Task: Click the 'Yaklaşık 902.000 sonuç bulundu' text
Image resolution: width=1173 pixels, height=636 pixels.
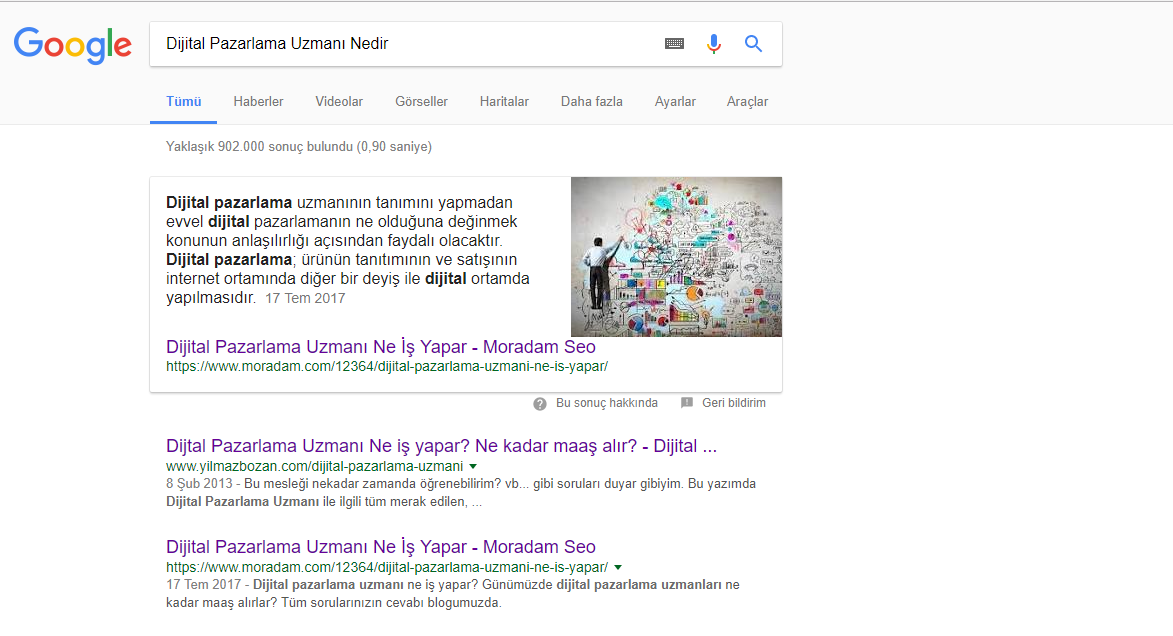Action: (x=298, y=147)
